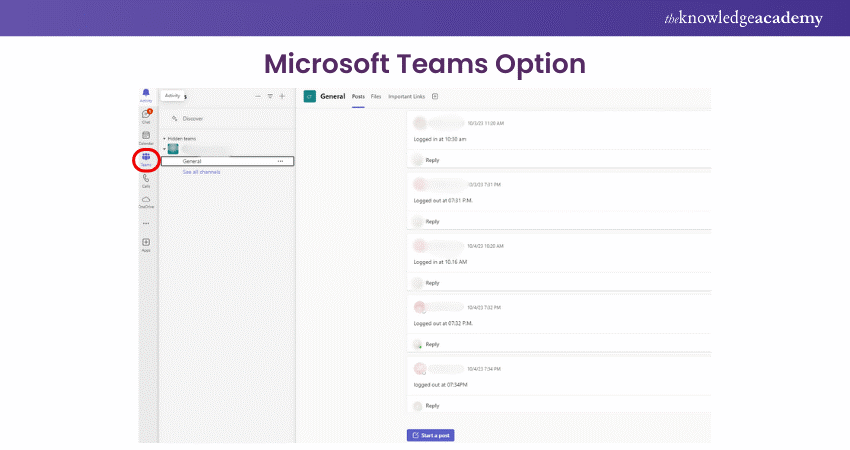Open Chat from the left sidebar

click(x=146, y=115)
